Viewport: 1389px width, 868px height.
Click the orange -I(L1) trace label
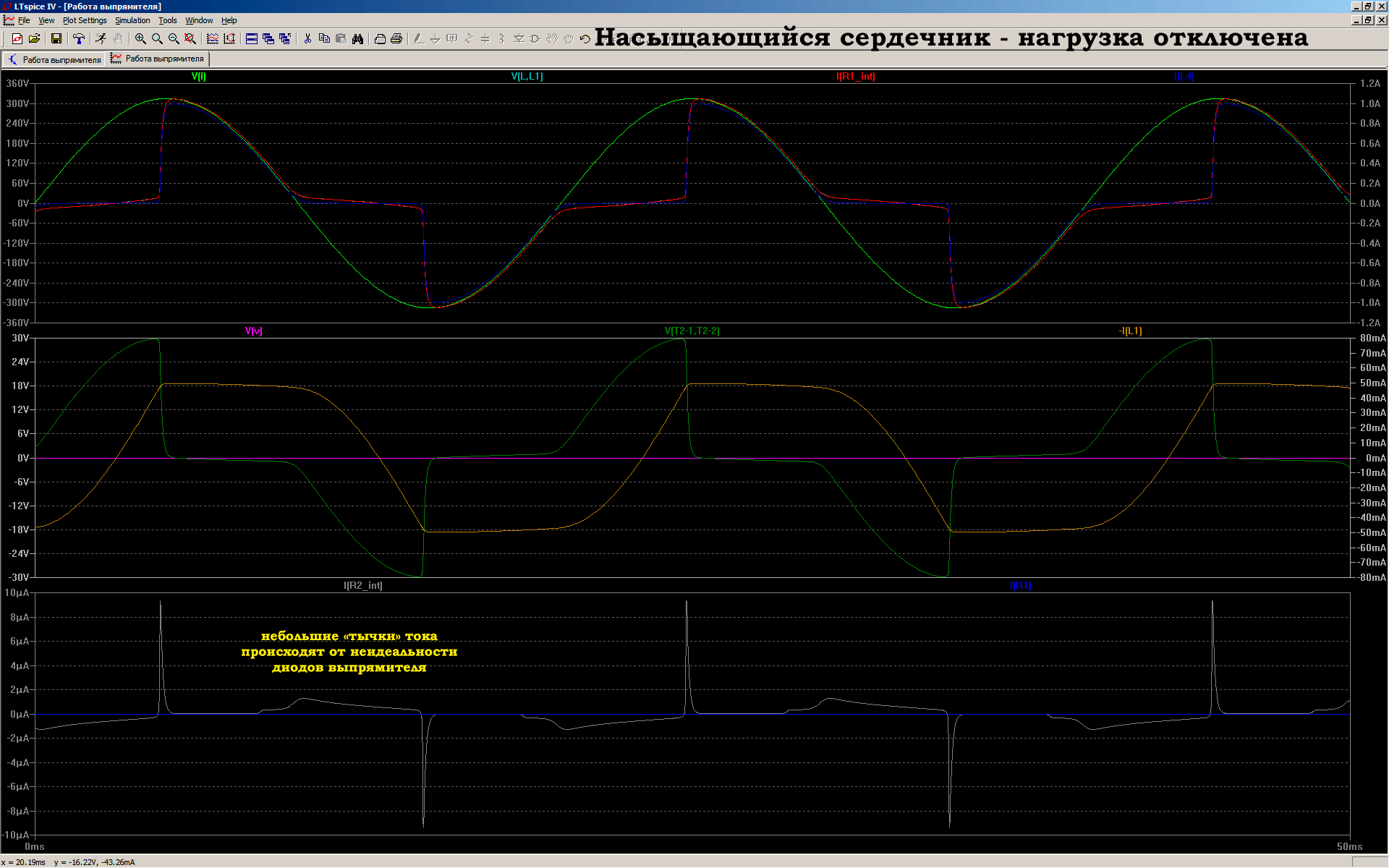[x=1131, y=331]
